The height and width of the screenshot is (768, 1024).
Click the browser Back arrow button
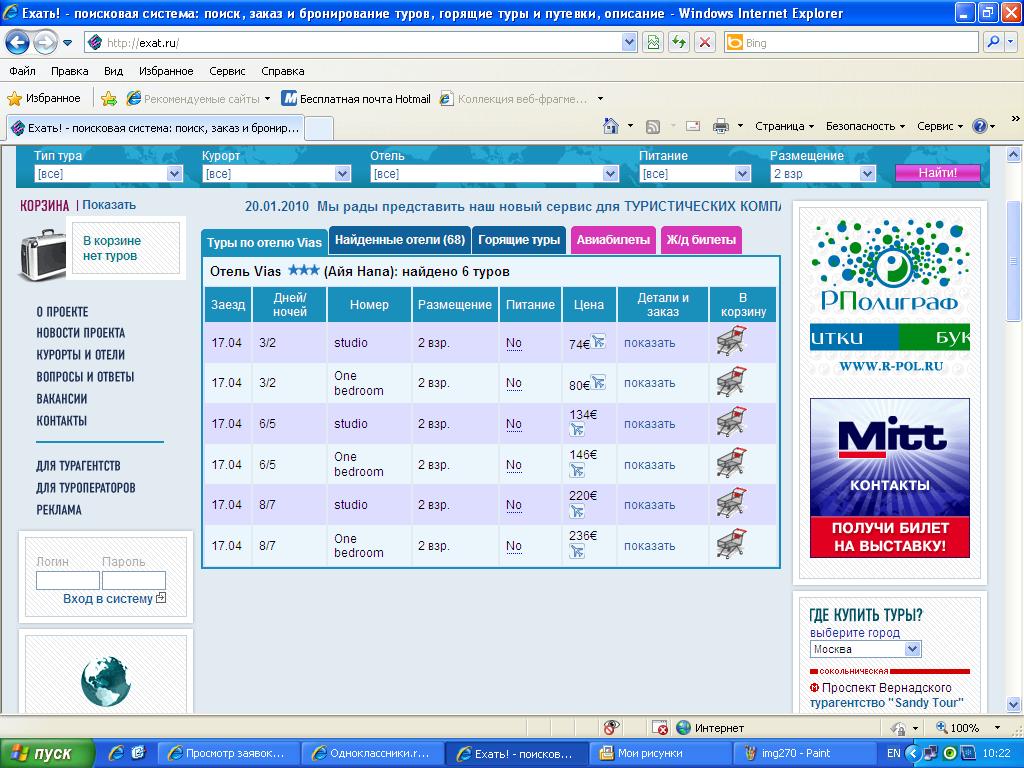[17, 43]
